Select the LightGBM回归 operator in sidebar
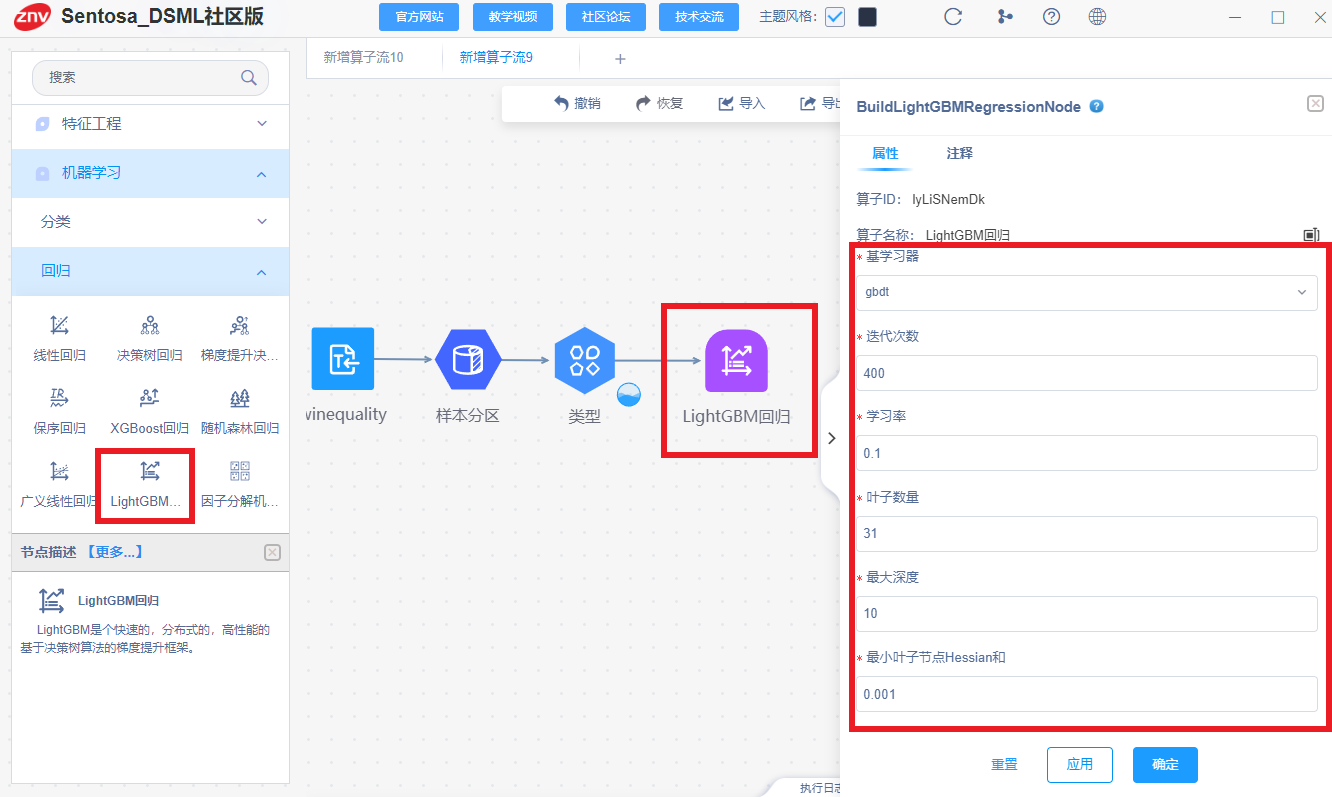Image resolution: width=1332 pixels, height=797 pixels. click(x=150, y=471)
